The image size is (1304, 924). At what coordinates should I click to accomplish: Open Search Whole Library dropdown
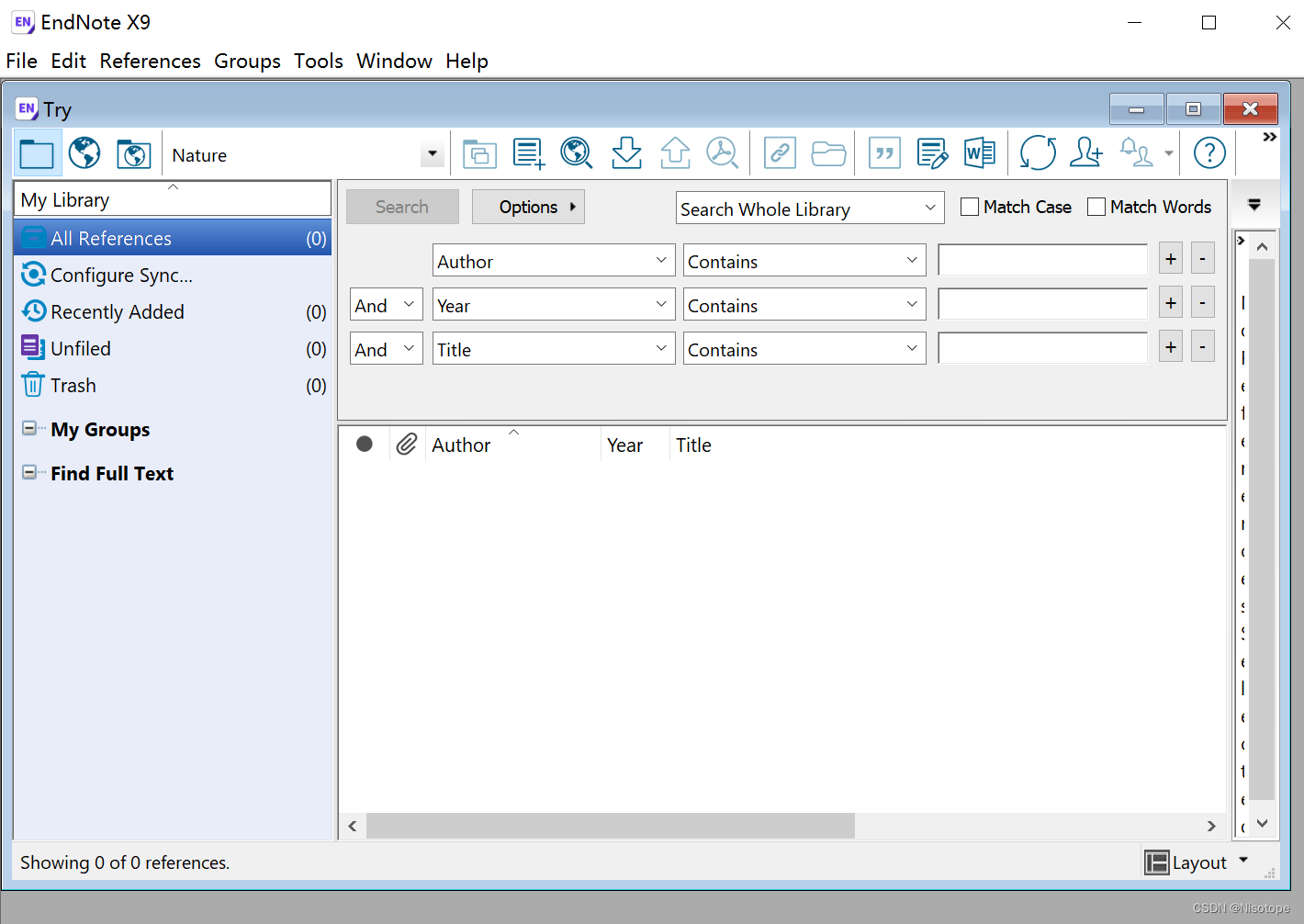coord(810,208)
